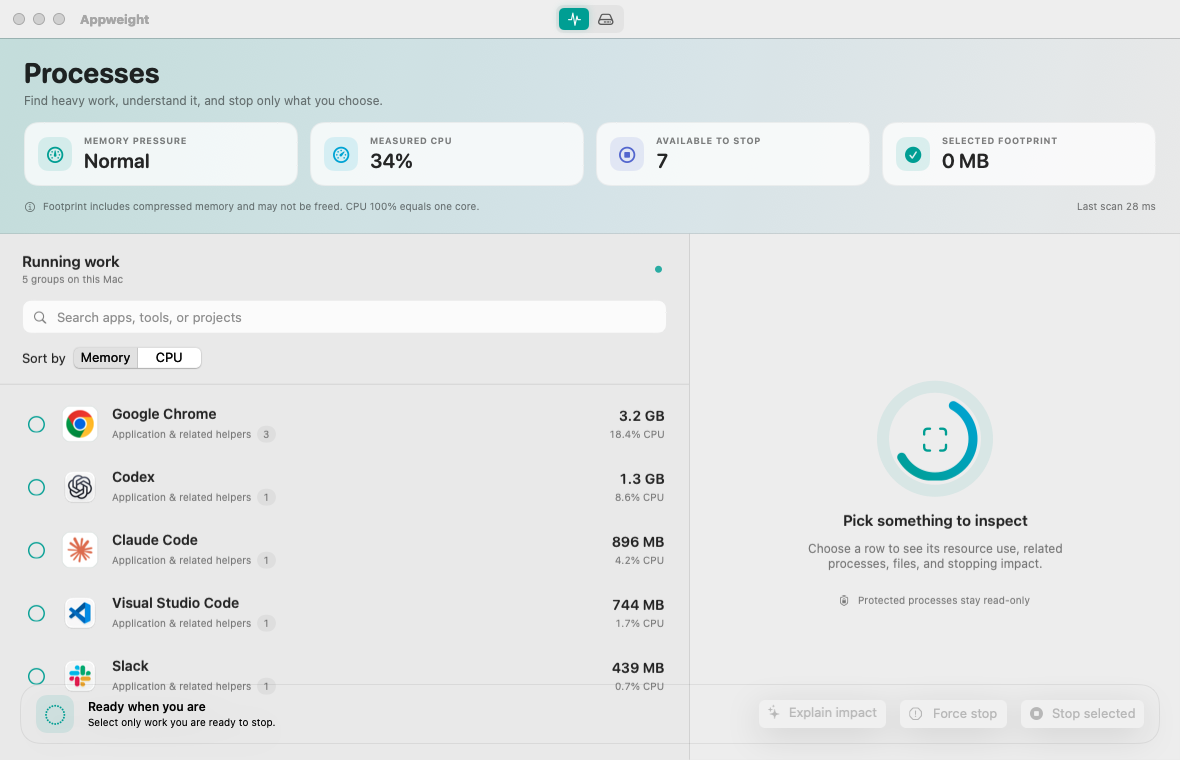
Task: Click the 'Visual Studio Code' row name
Action: coord(175,603)
